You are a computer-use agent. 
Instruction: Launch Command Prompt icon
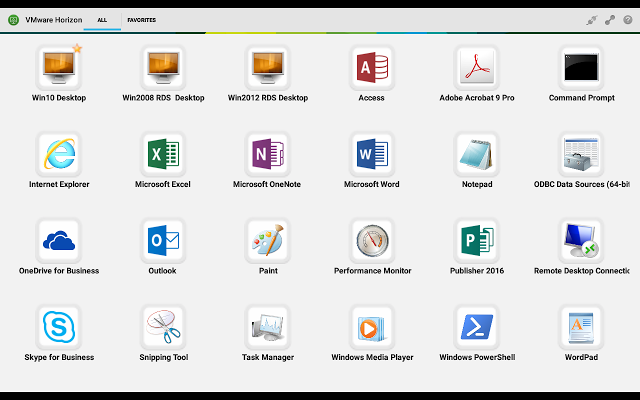click(581, 67)
